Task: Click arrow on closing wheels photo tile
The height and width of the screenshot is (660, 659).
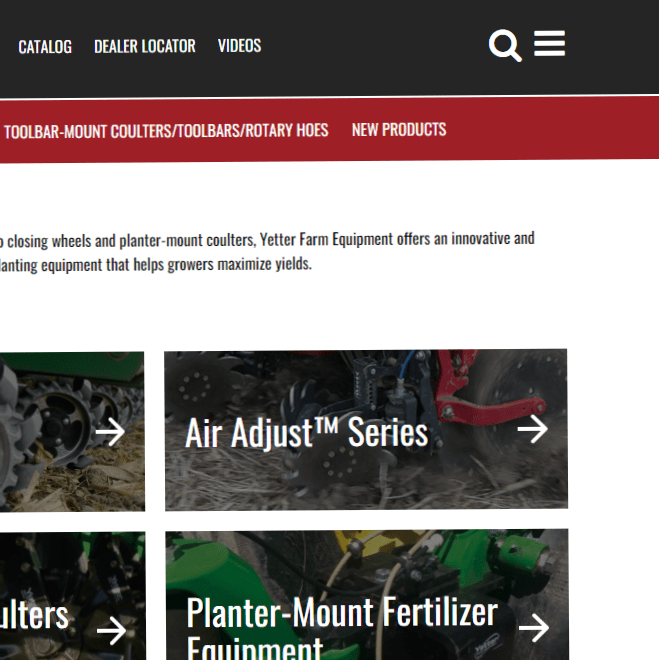Action: [110, 432]
